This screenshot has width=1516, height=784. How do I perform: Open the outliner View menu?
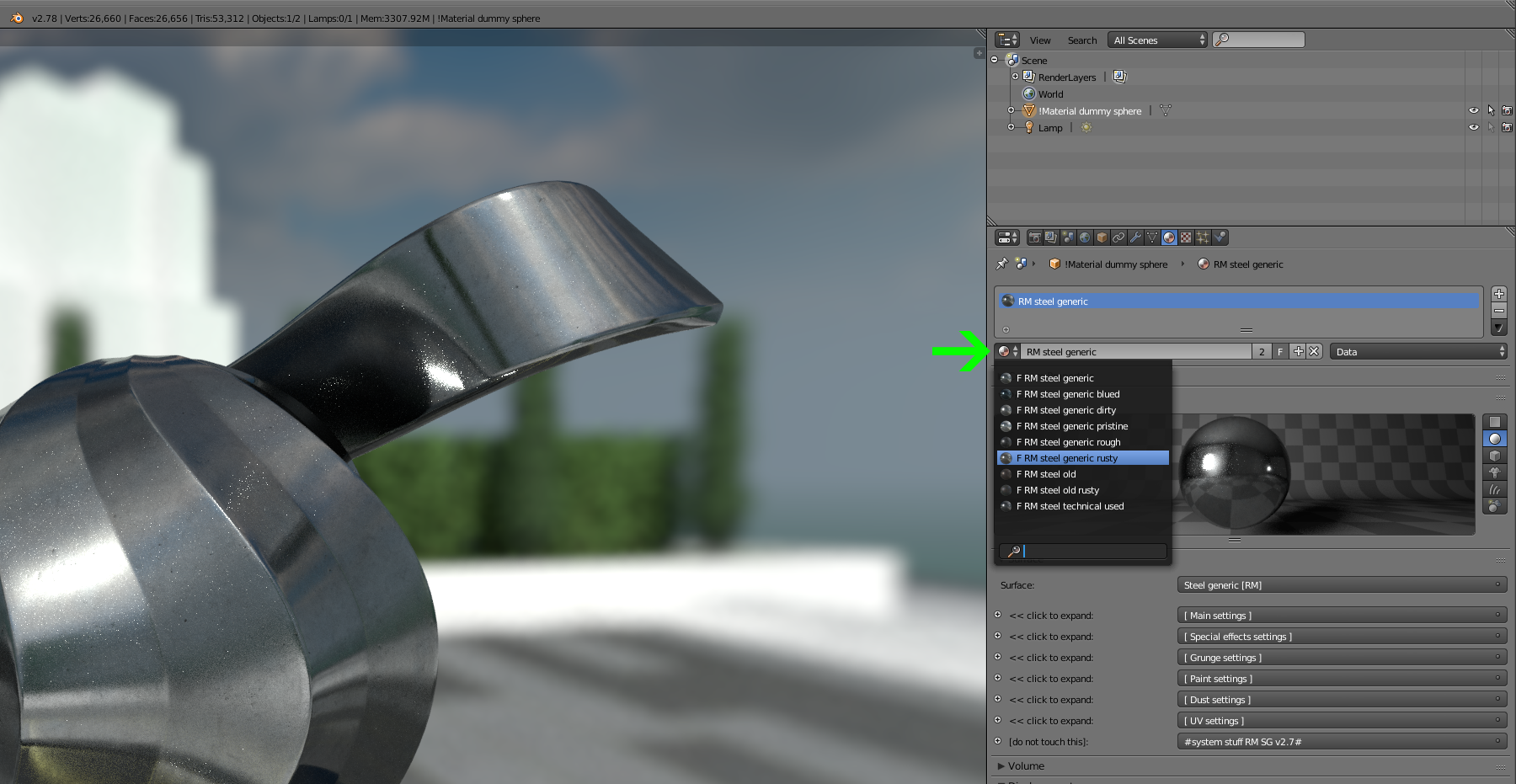(1040, 40)
